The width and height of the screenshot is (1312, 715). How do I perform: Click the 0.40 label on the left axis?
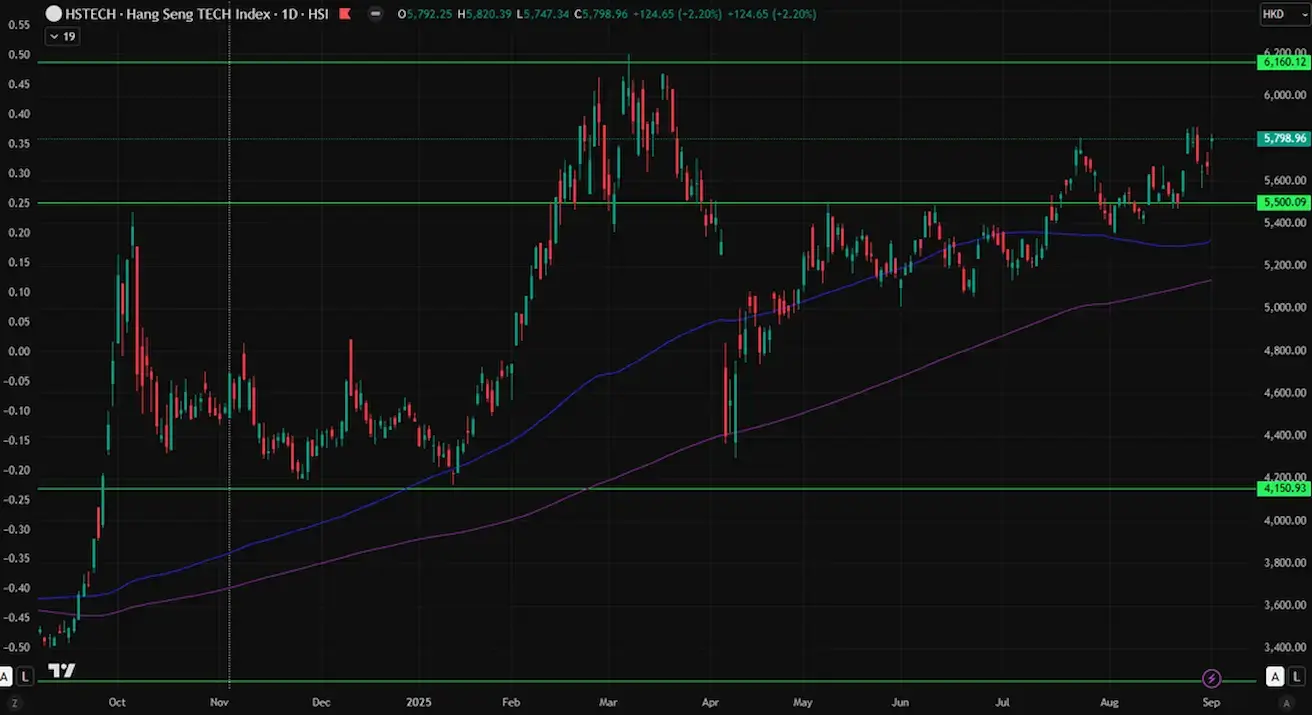click(18, 114)
